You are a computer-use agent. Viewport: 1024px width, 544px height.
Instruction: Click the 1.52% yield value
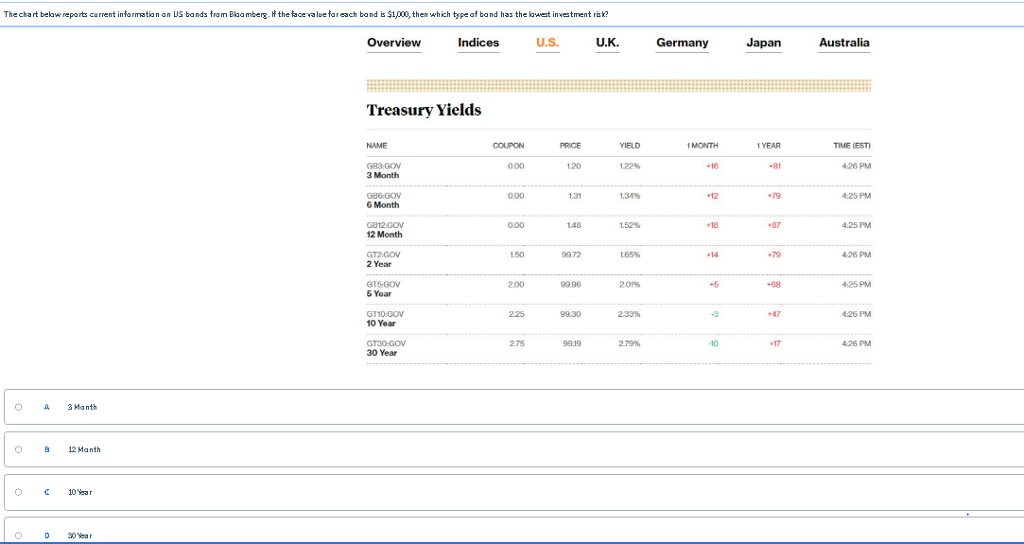(x=630, y=225)
